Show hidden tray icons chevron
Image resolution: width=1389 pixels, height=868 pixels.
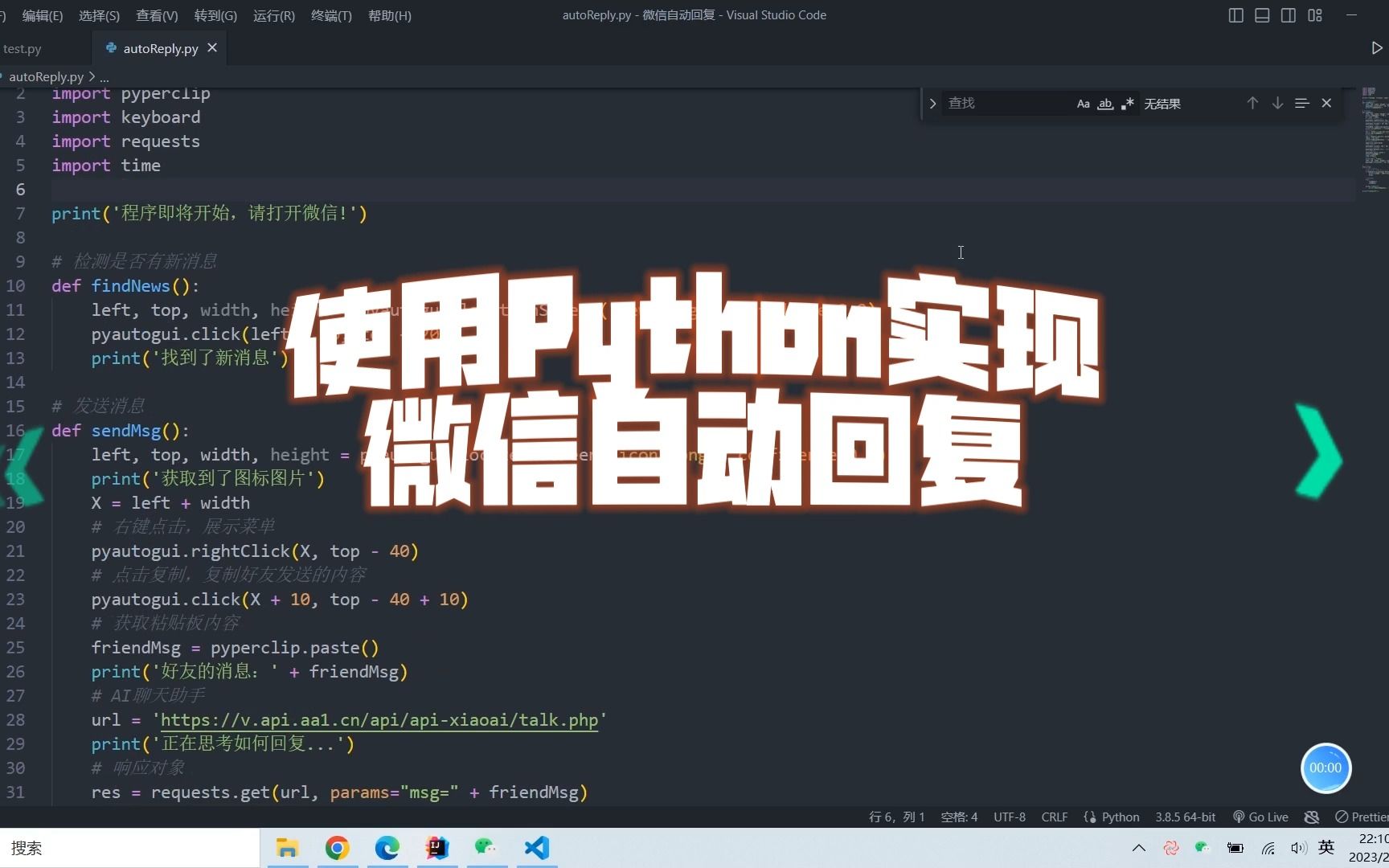pos(1139,848)
